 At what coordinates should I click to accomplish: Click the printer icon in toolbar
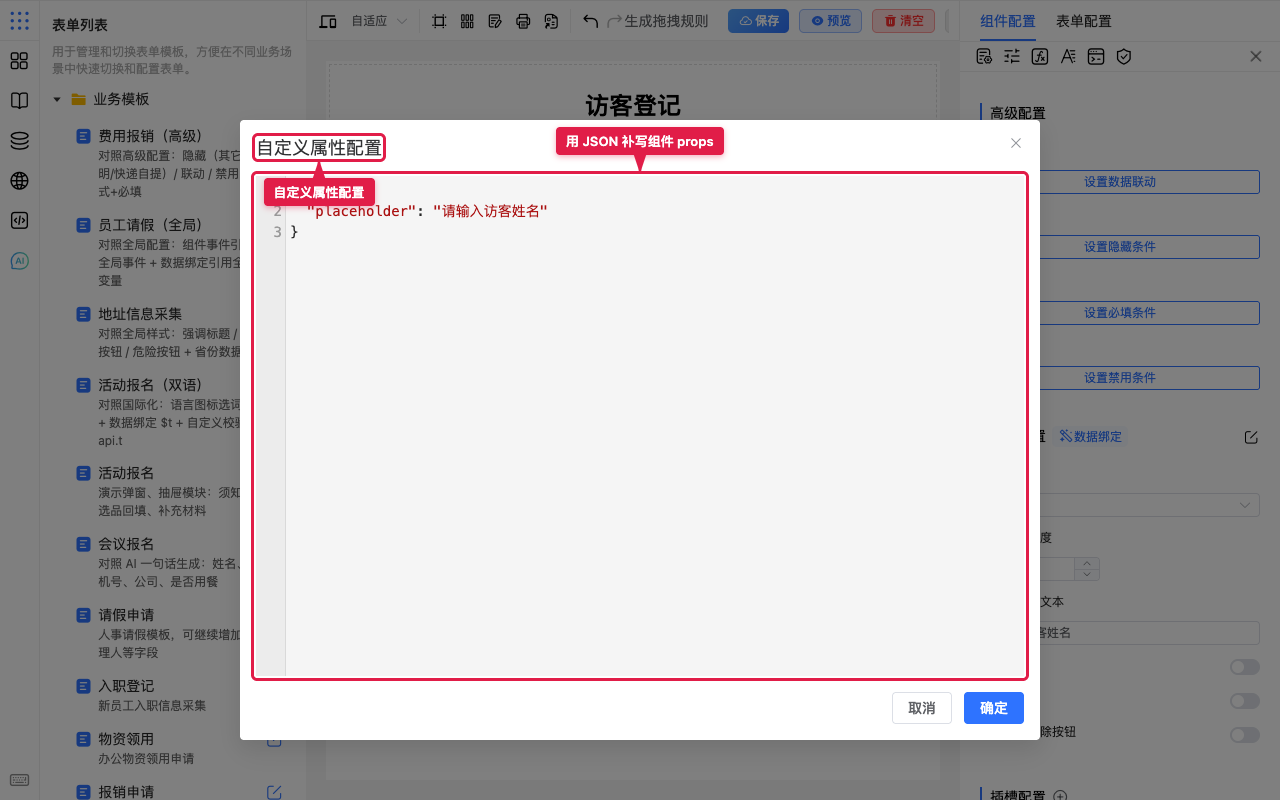pyautogui.click(x=523, y=21)
